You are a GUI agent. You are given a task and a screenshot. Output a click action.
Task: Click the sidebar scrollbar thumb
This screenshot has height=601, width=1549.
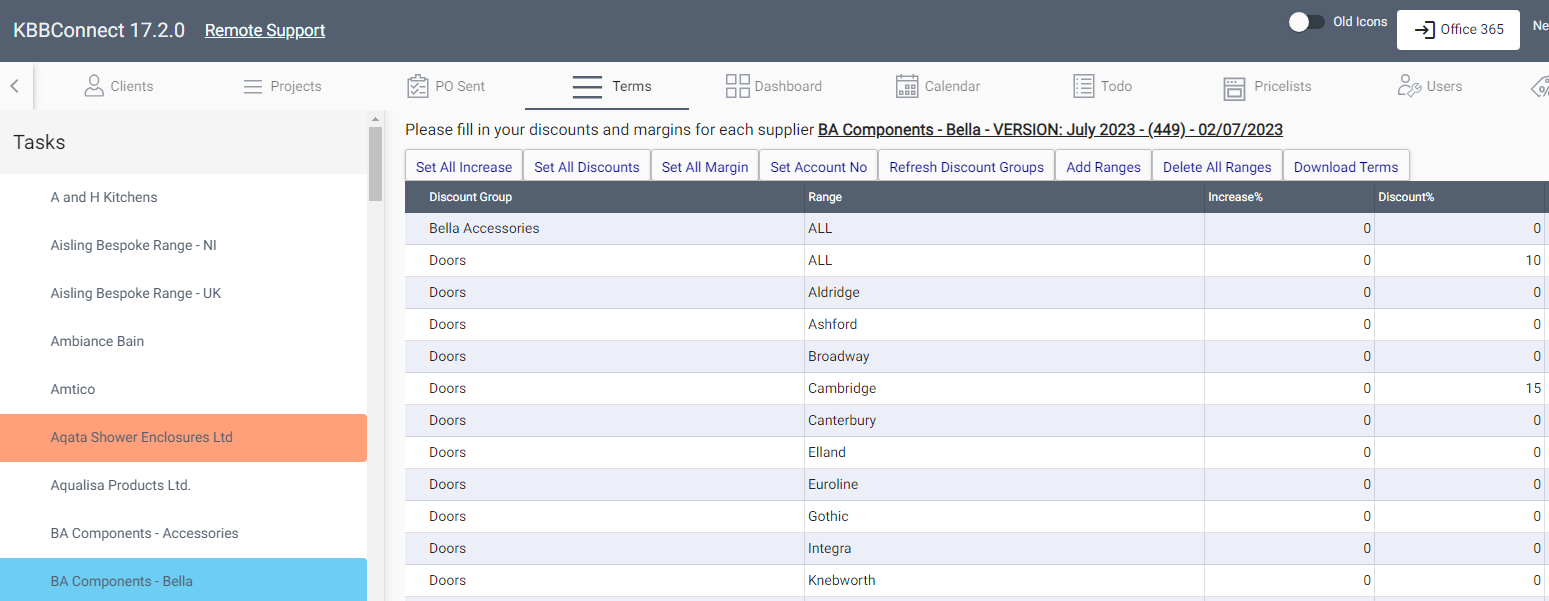click(376, 164)
